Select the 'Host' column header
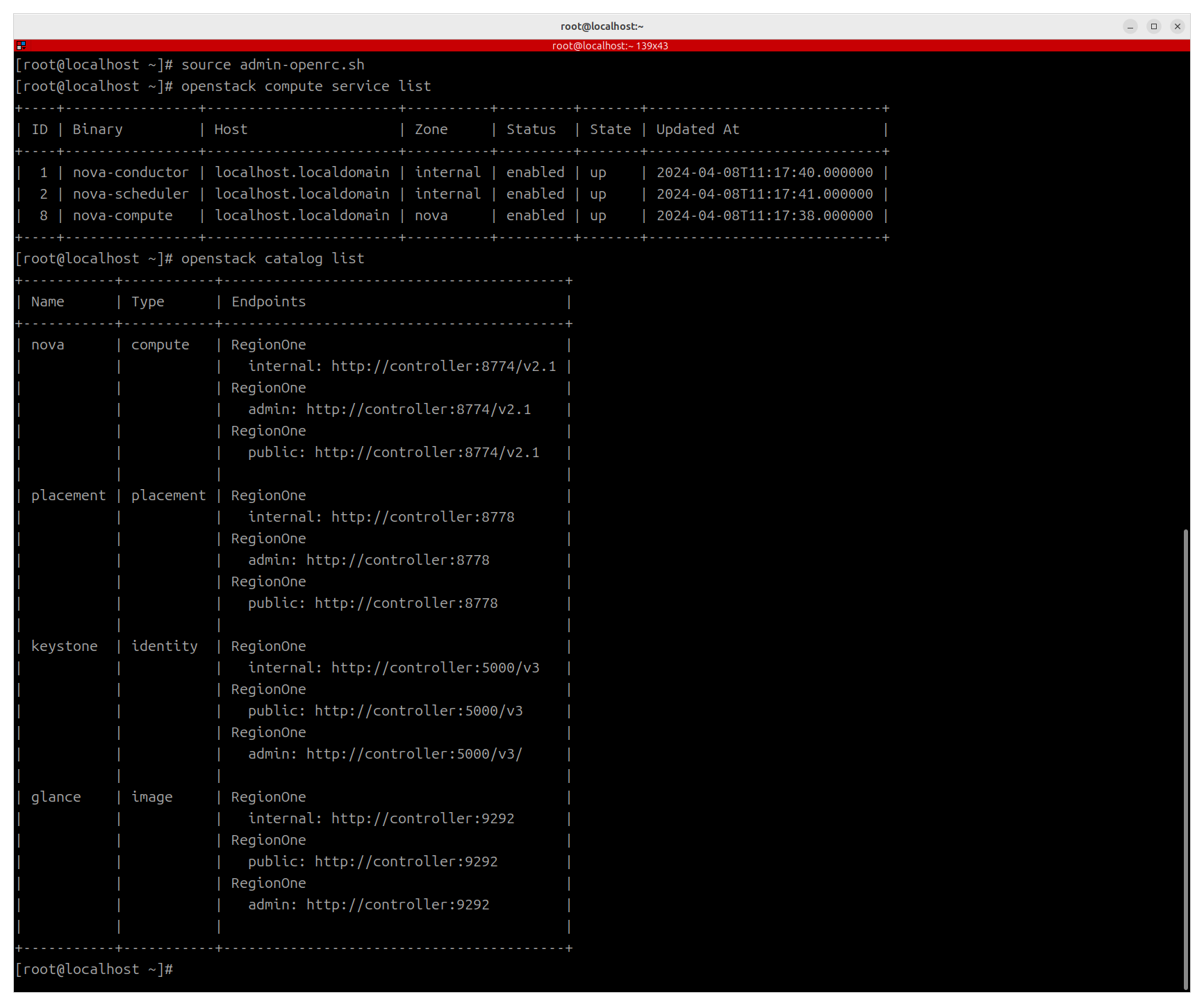 pos(231,129)
